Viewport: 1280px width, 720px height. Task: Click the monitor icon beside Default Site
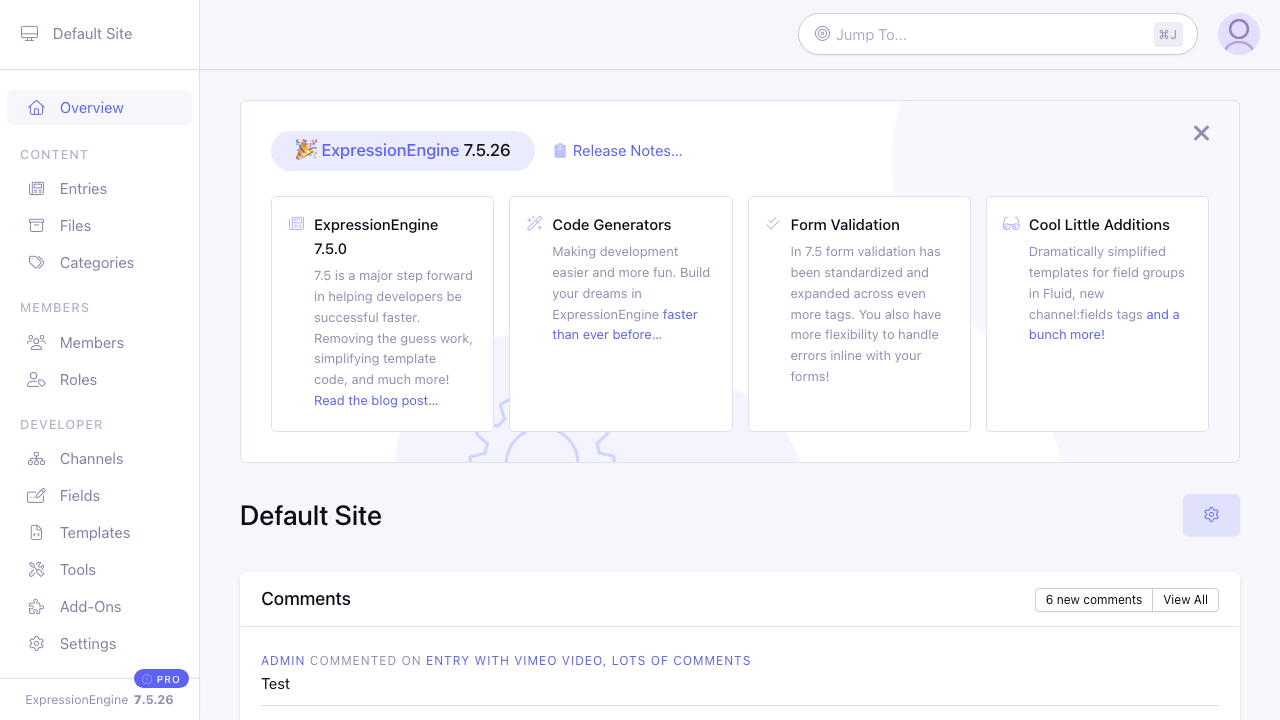point(29,34)
